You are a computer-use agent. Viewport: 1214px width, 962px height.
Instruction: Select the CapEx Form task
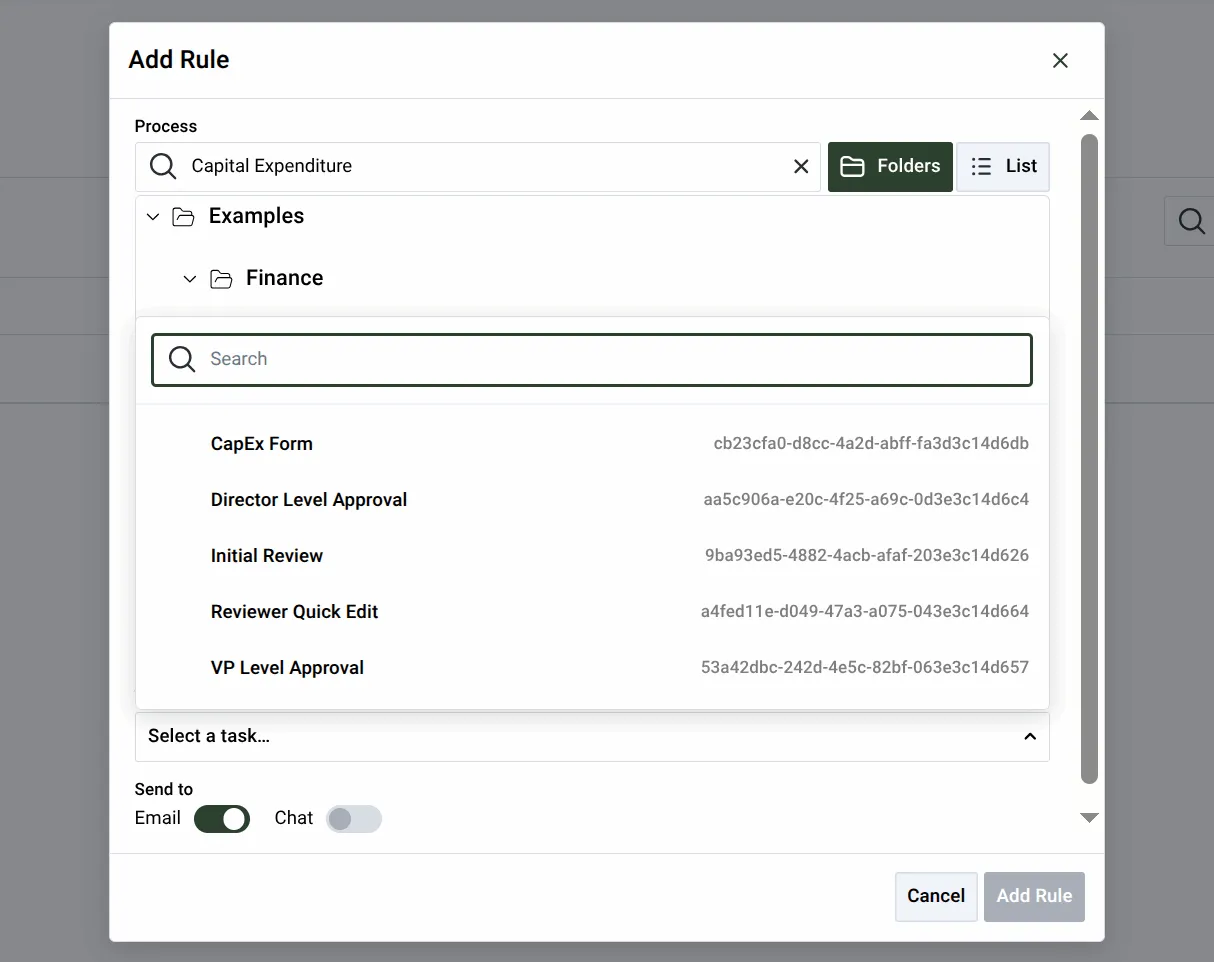click(592, 444)
